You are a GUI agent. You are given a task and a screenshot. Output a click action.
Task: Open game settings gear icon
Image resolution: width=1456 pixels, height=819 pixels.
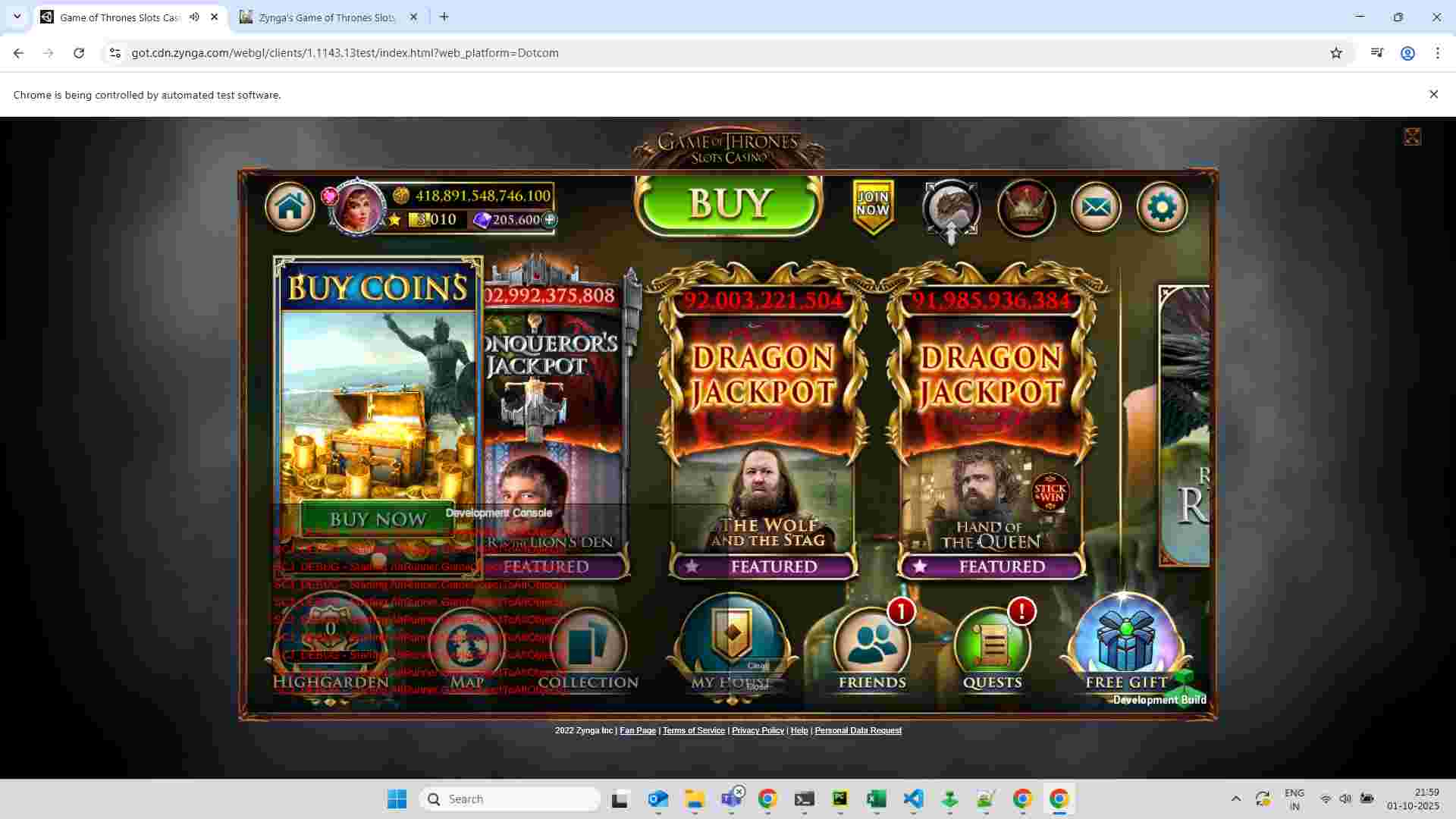pyautogui.click(x=1162, y=207)
